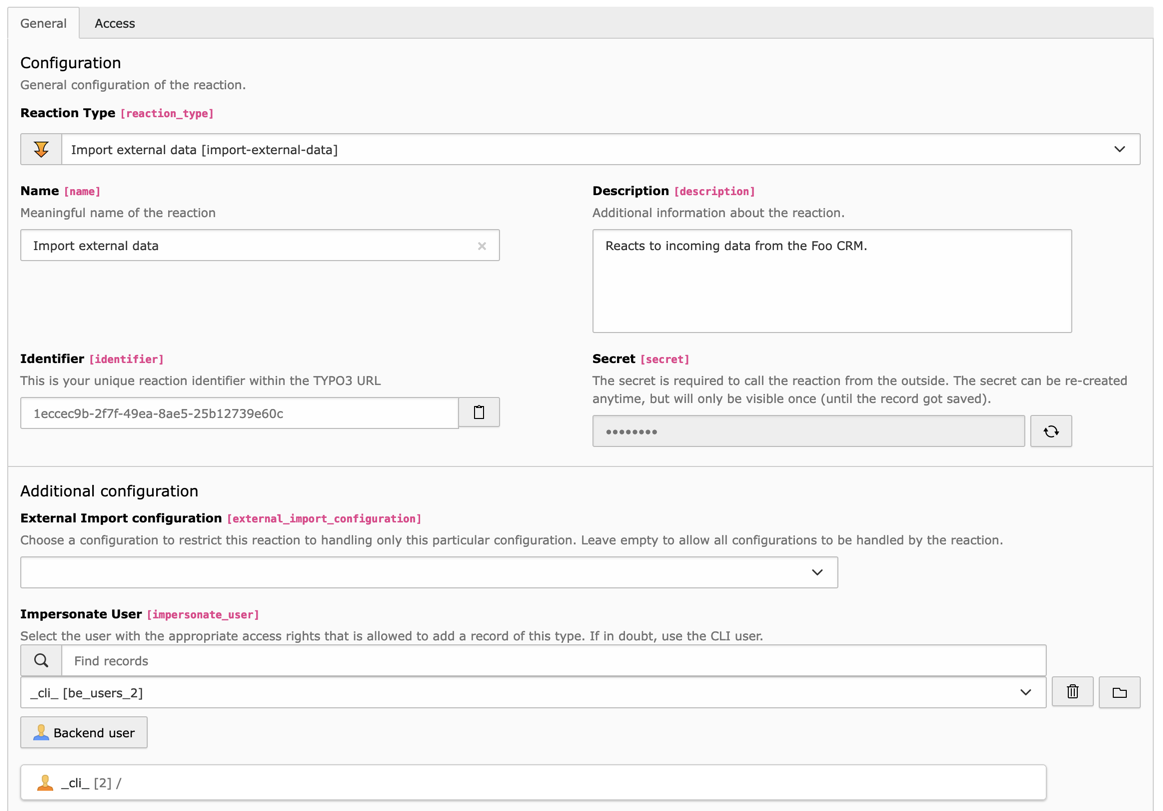The width and height of the screenshot is (1163, 811).
Task: Clear the Name field with X icon
Action: click(482, 246)
